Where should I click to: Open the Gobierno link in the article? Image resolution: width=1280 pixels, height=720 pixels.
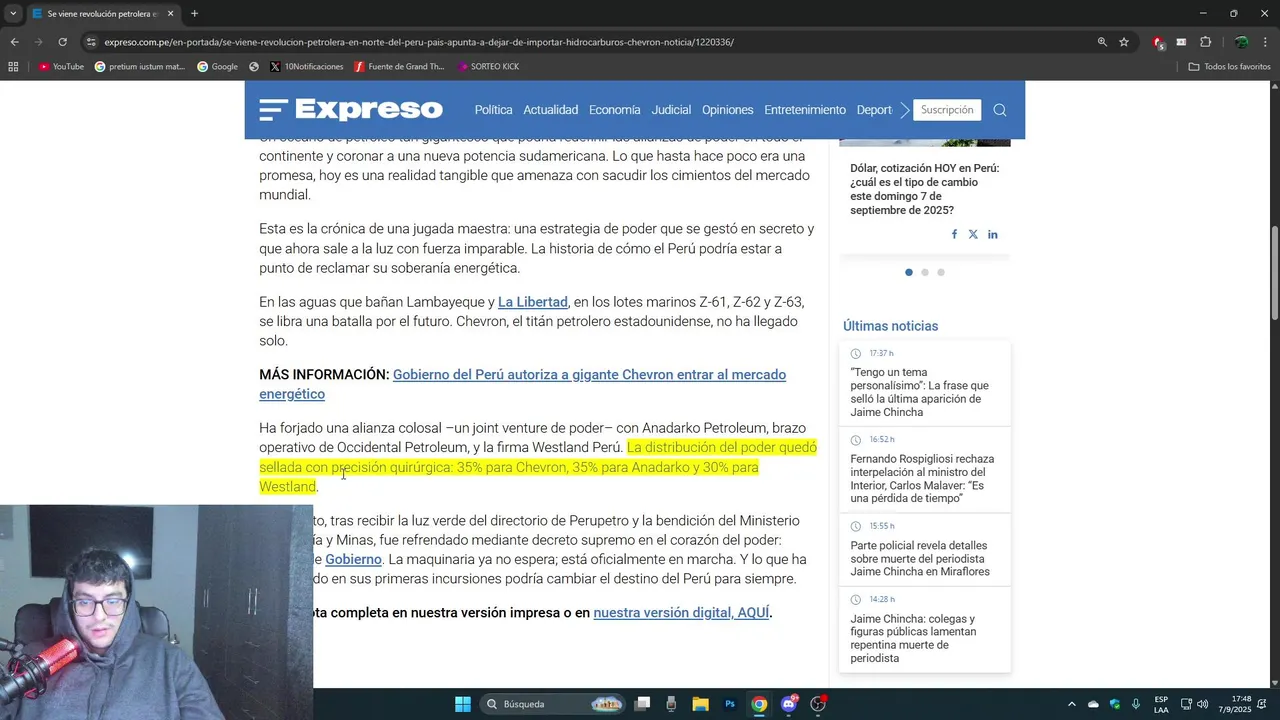point(353,559)
